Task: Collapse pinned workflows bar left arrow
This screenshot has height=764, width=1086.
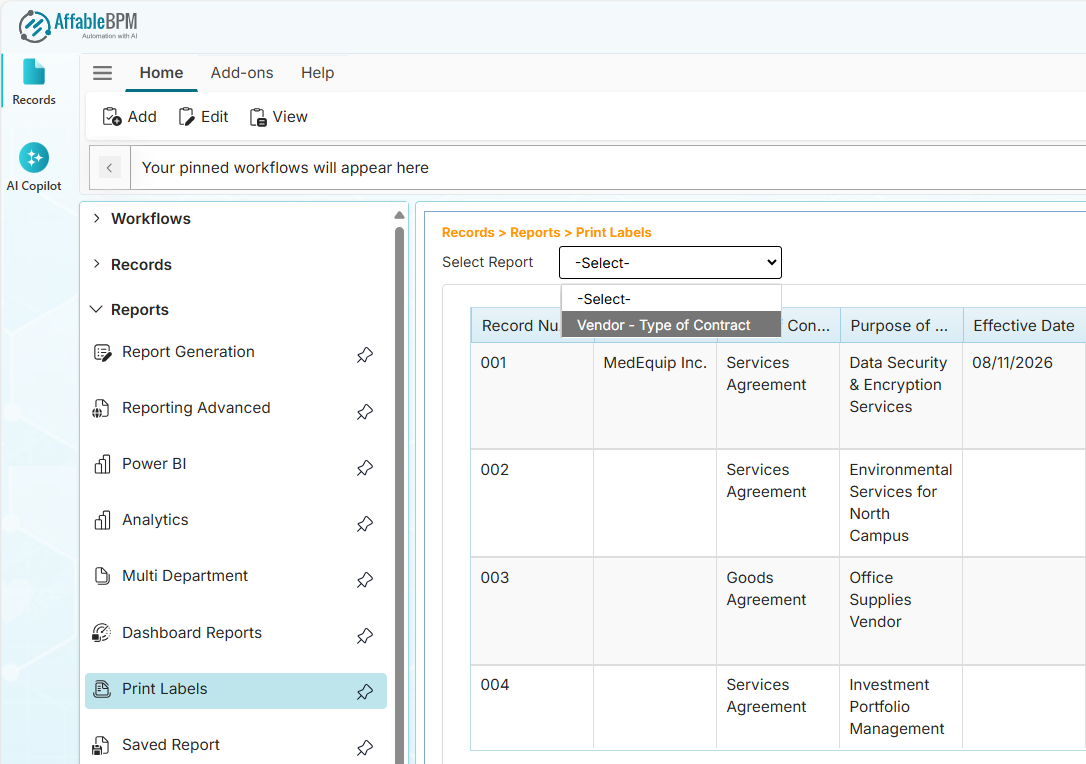Action: coord(110,168)
